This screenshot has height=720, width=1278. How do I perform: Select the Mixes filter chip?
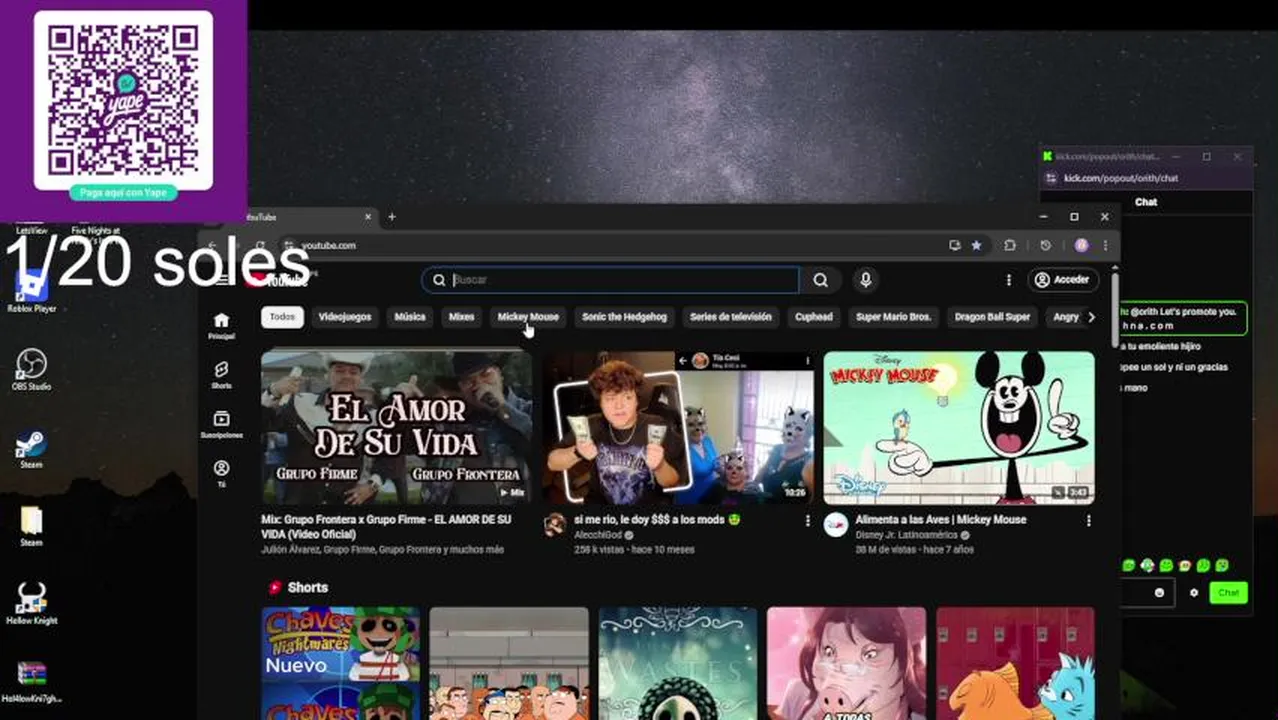click(462, 317)
